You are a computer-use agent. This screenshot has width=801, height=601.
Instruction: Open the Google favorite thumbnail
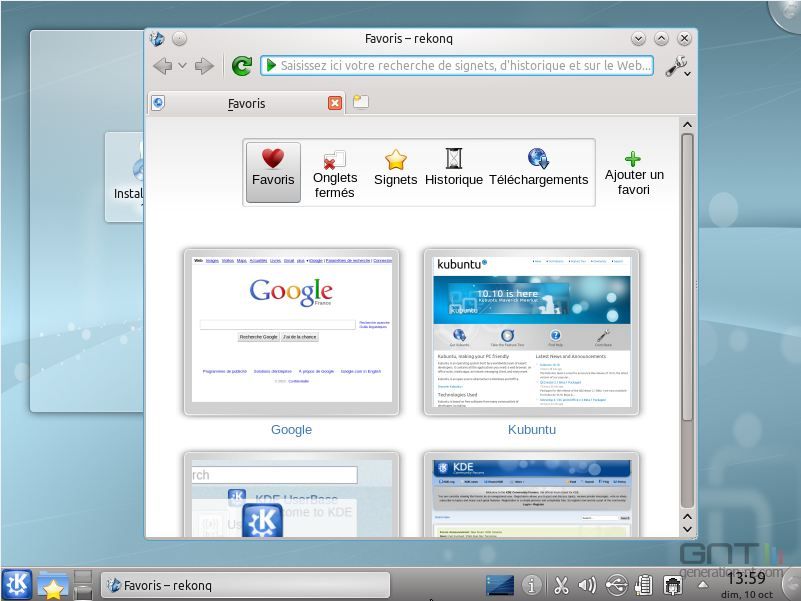pos(292,332)
